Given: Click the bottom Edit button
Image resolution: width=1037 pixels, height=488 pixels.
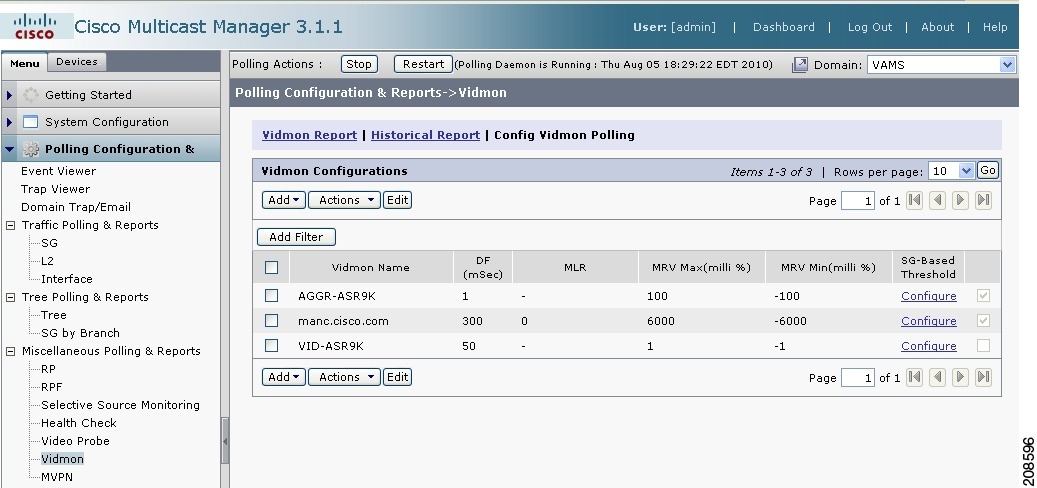Looking at the screenshot, I should (x=397, y=377).
